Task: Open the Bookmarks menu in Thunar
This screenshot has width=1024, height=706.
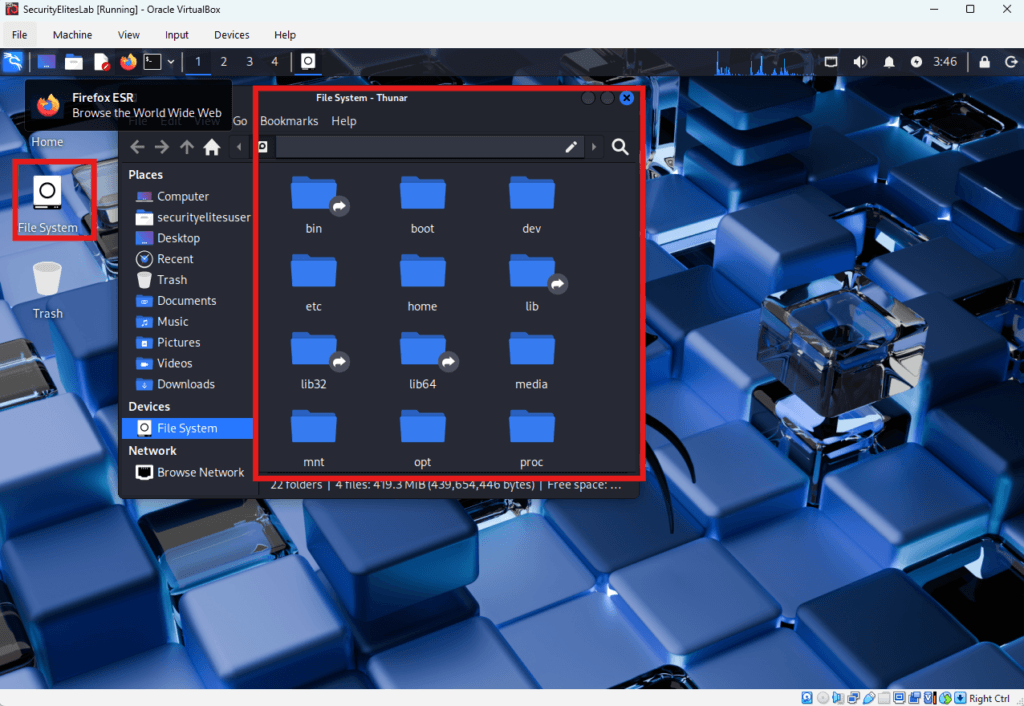Action: pos(288,121)
